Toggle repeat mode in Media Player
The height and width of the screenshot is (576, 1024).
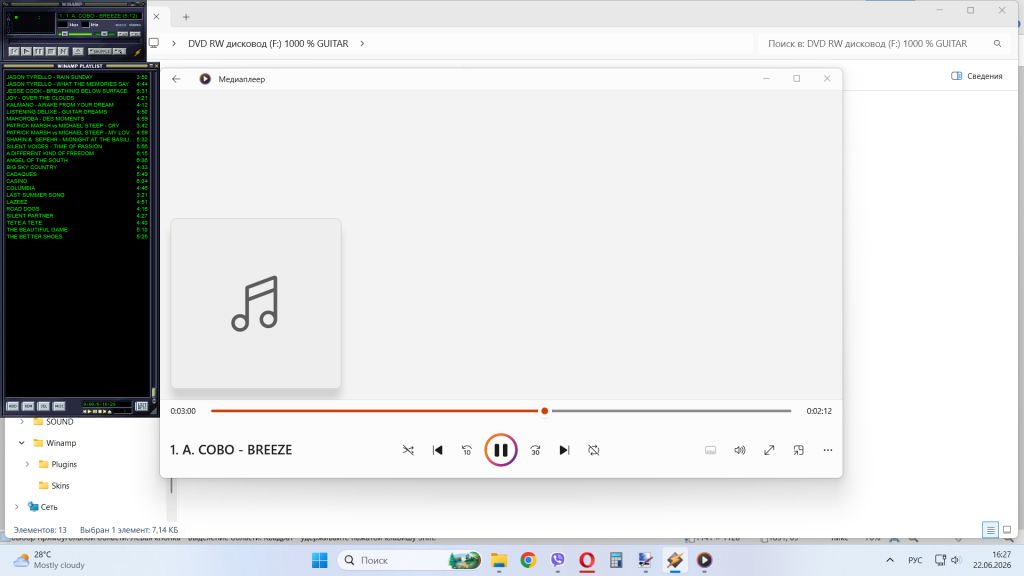click(x=594, y=450)
